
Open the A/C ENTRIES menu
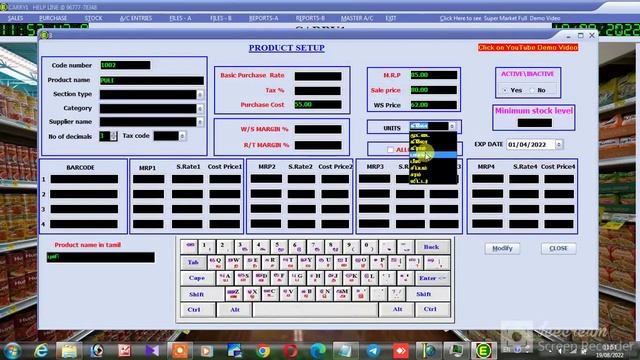tap(136, 18)
